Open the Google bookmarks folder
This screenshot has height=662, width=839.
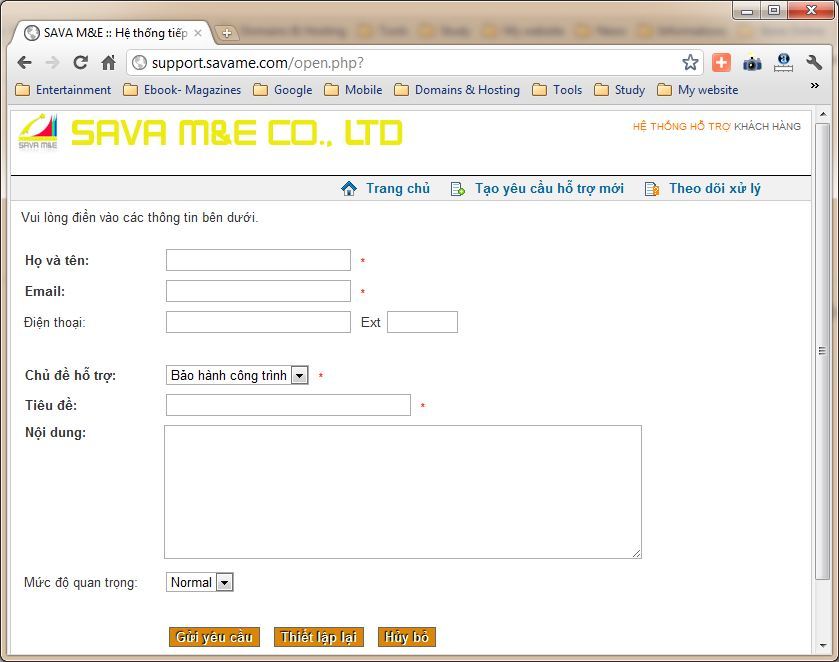pyautogui.click(x=283, y=90)
